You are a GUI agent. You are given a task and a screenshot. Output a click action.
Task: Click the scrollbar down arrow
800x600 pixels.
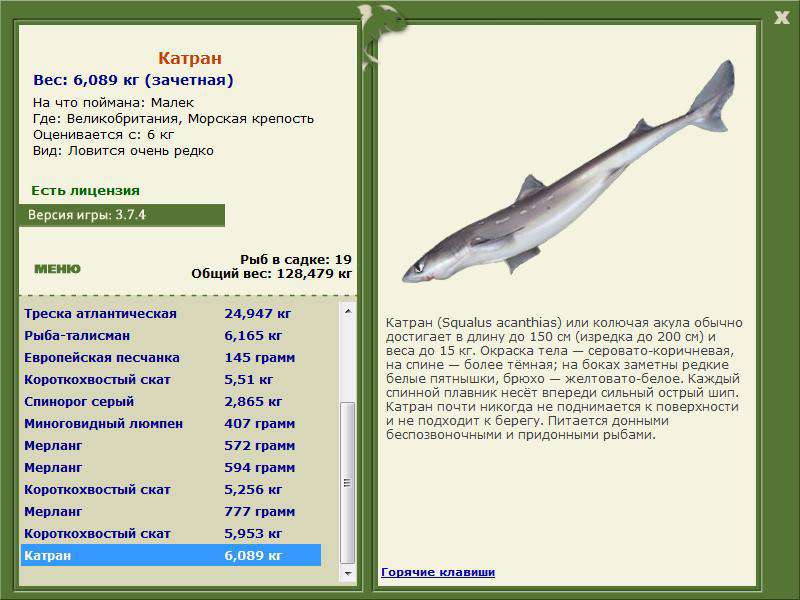pos(347,573)
